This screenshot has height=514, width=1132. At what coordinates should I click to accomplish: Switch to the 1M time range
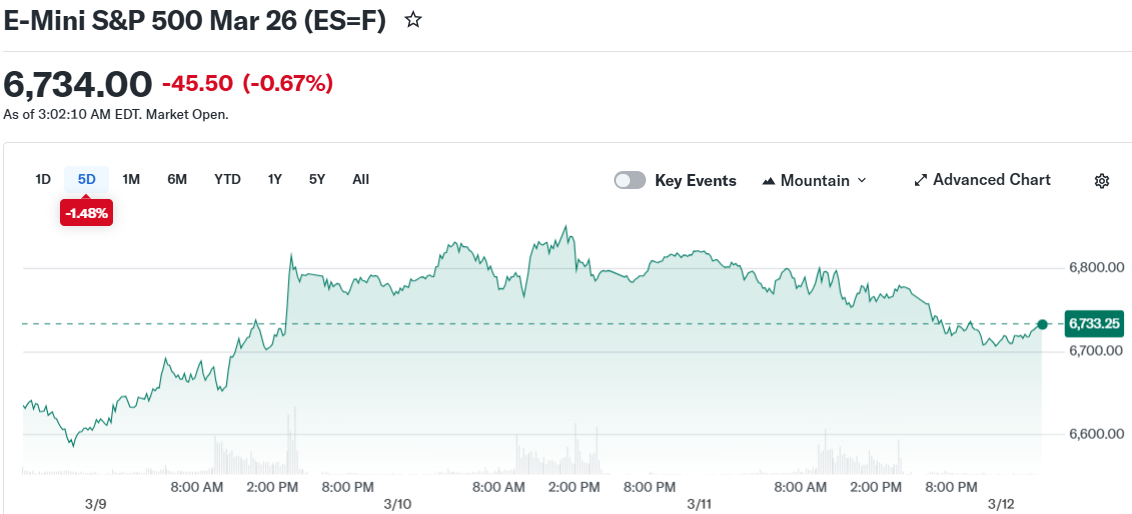tap(131, 180)
